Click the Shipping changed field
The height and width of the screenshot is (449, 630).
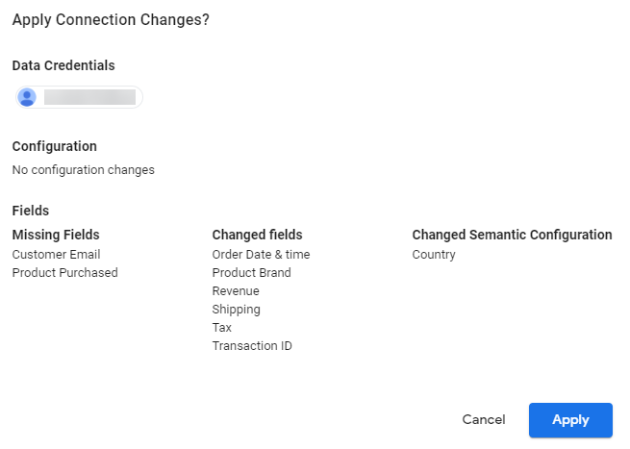pos(236,310)
